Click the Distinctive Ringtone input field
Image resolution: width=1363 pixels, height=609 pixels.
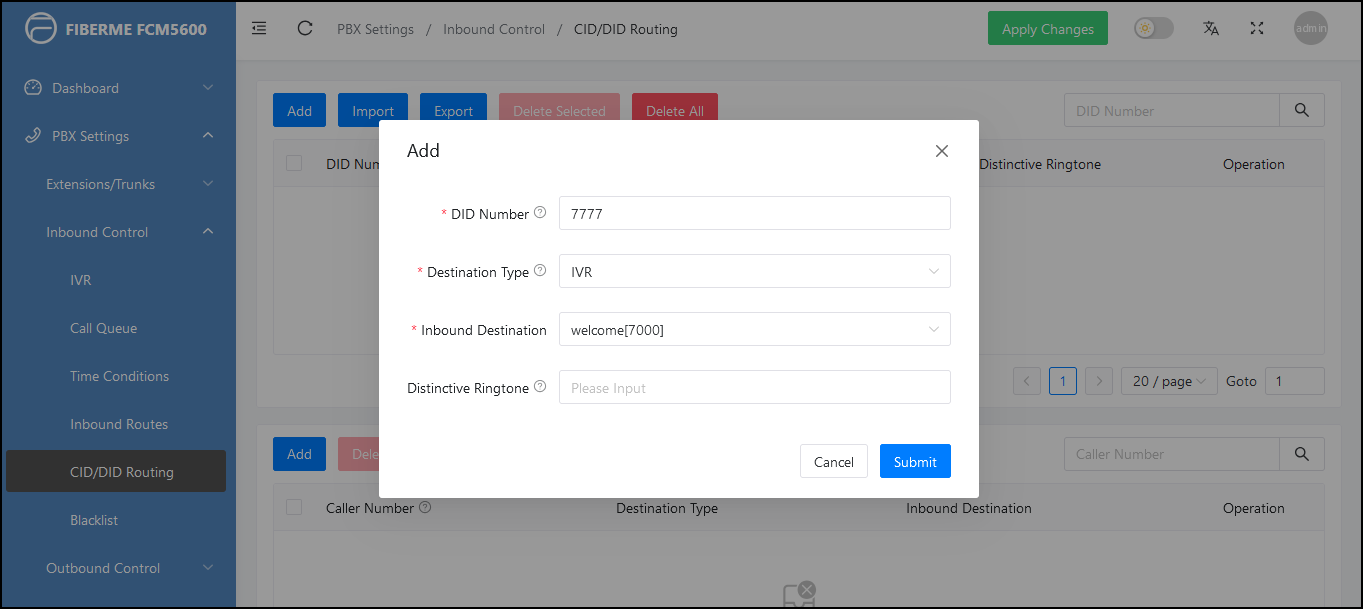tap(754, 387)
